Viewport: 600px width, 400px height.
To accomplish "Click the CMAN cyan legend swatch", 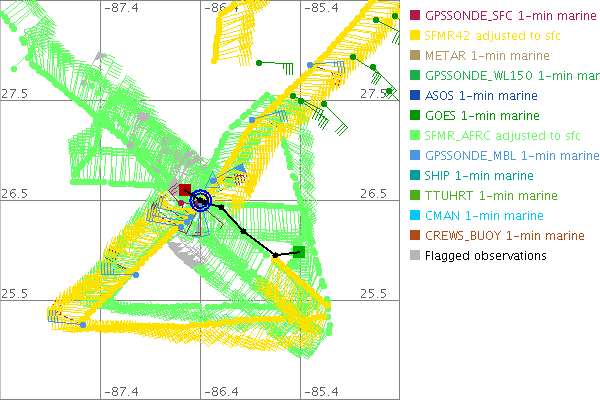I will (x=415, y=215).
